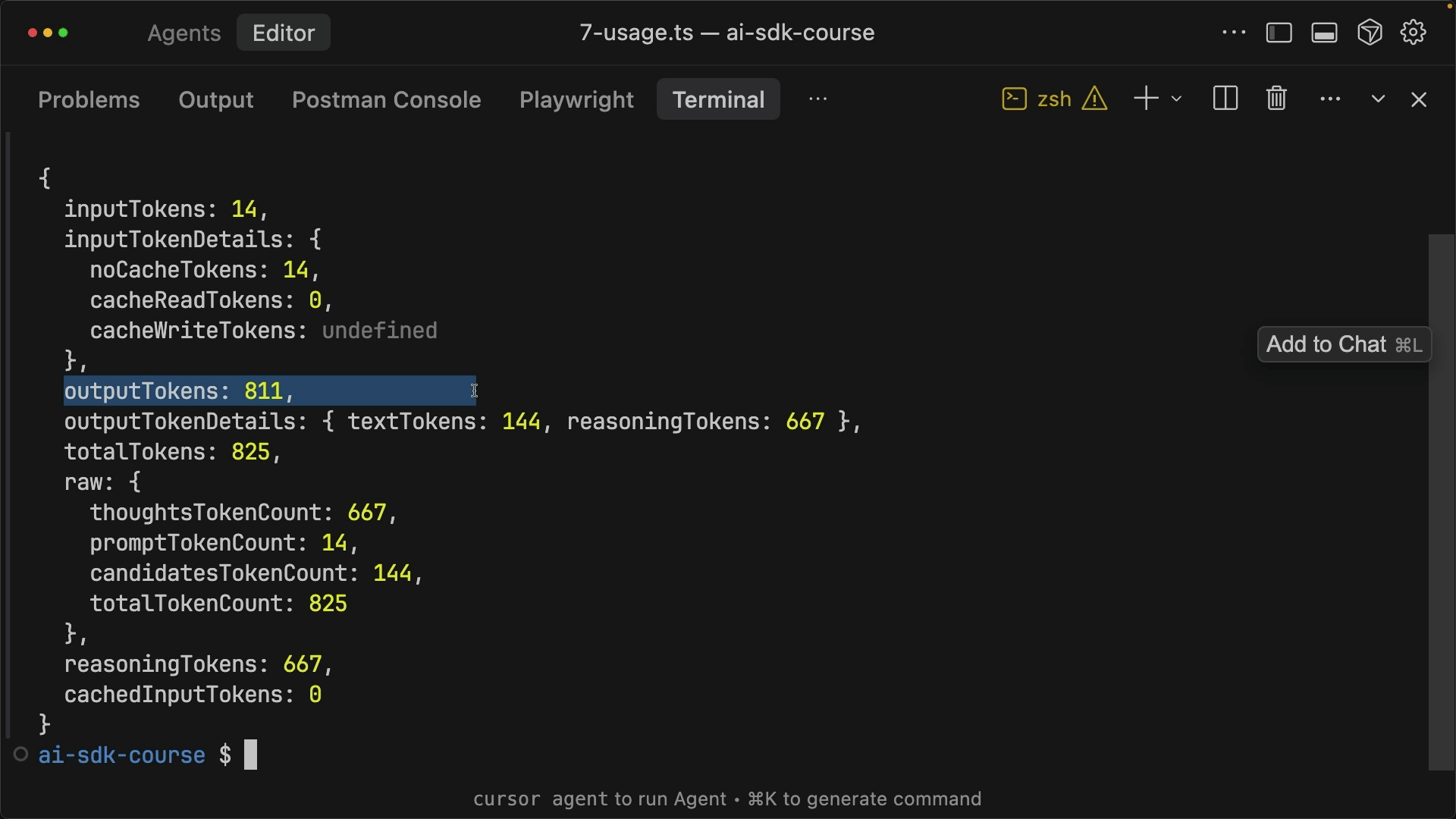Open title bar more actions ellipsis
Screen dimensions: 1456x819
[x=1234, y=33]
